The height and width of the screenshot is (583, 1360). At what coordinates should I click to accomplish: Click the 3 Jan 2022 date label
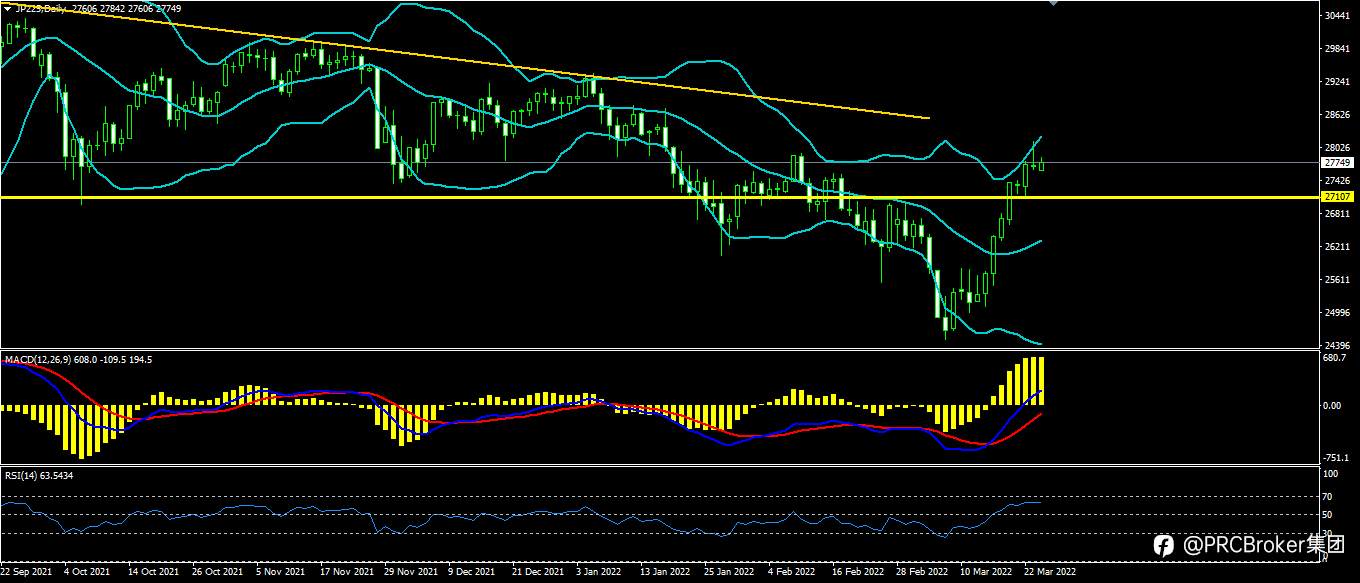[599, 573]
